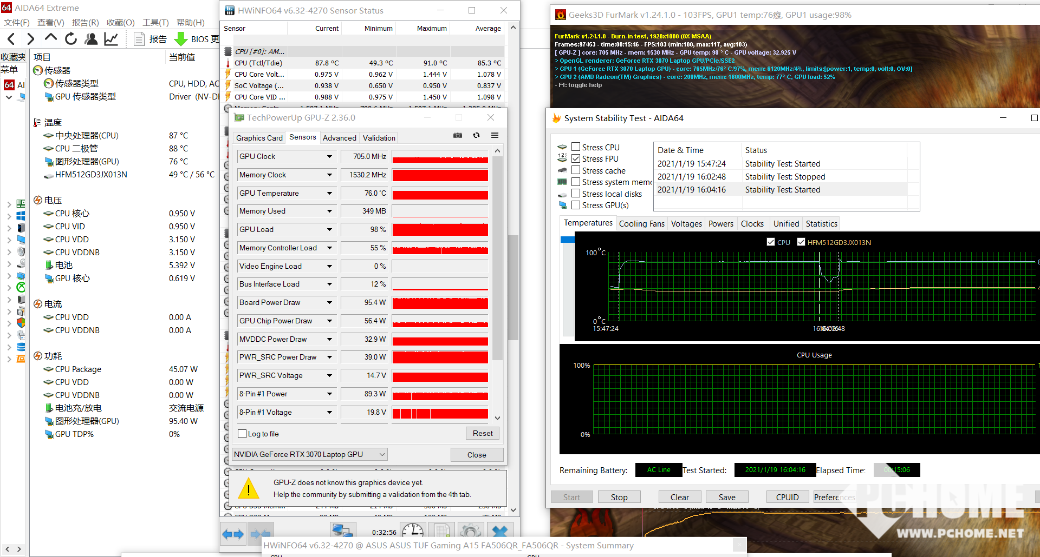1040x557 pixels.
Task: Click the 传感器 sensor gauge icon
Action: pos(38,70)
